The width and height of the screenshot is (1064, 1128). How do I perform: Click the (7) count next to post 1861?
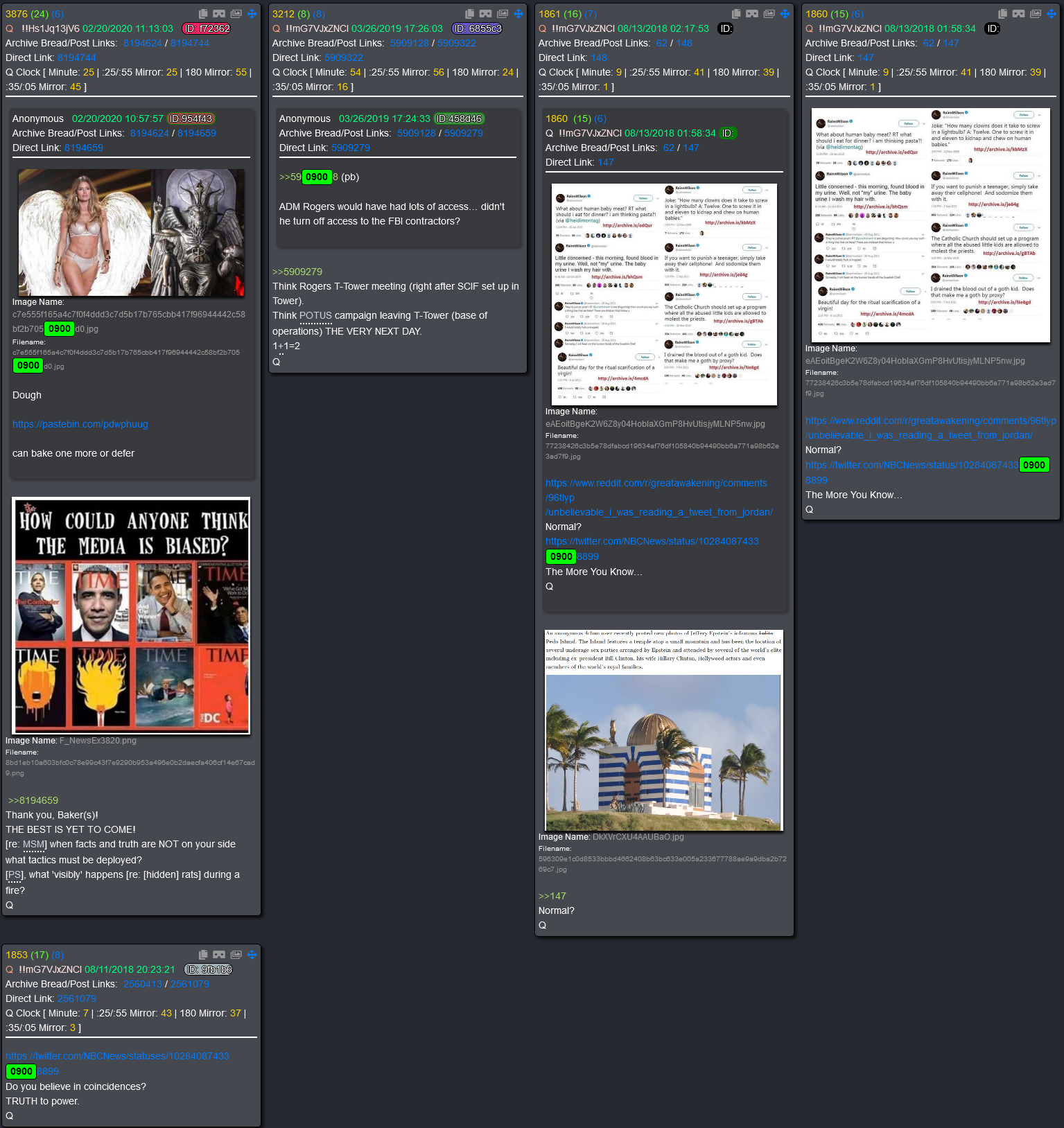coord(591,14)
